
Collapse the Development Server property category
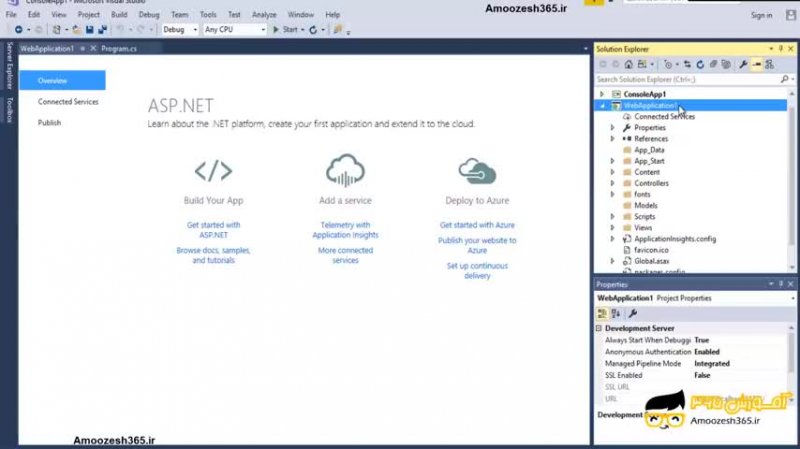pos(599,328)
